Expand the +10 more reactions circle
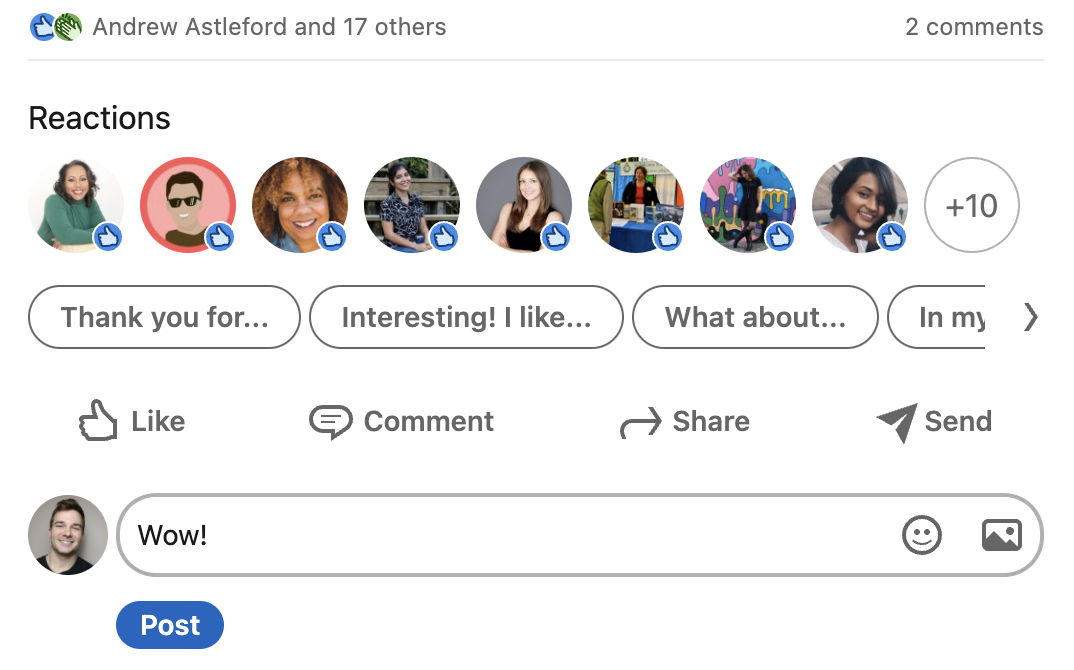This screenshot has width=1074, height=670. (971, 205)
